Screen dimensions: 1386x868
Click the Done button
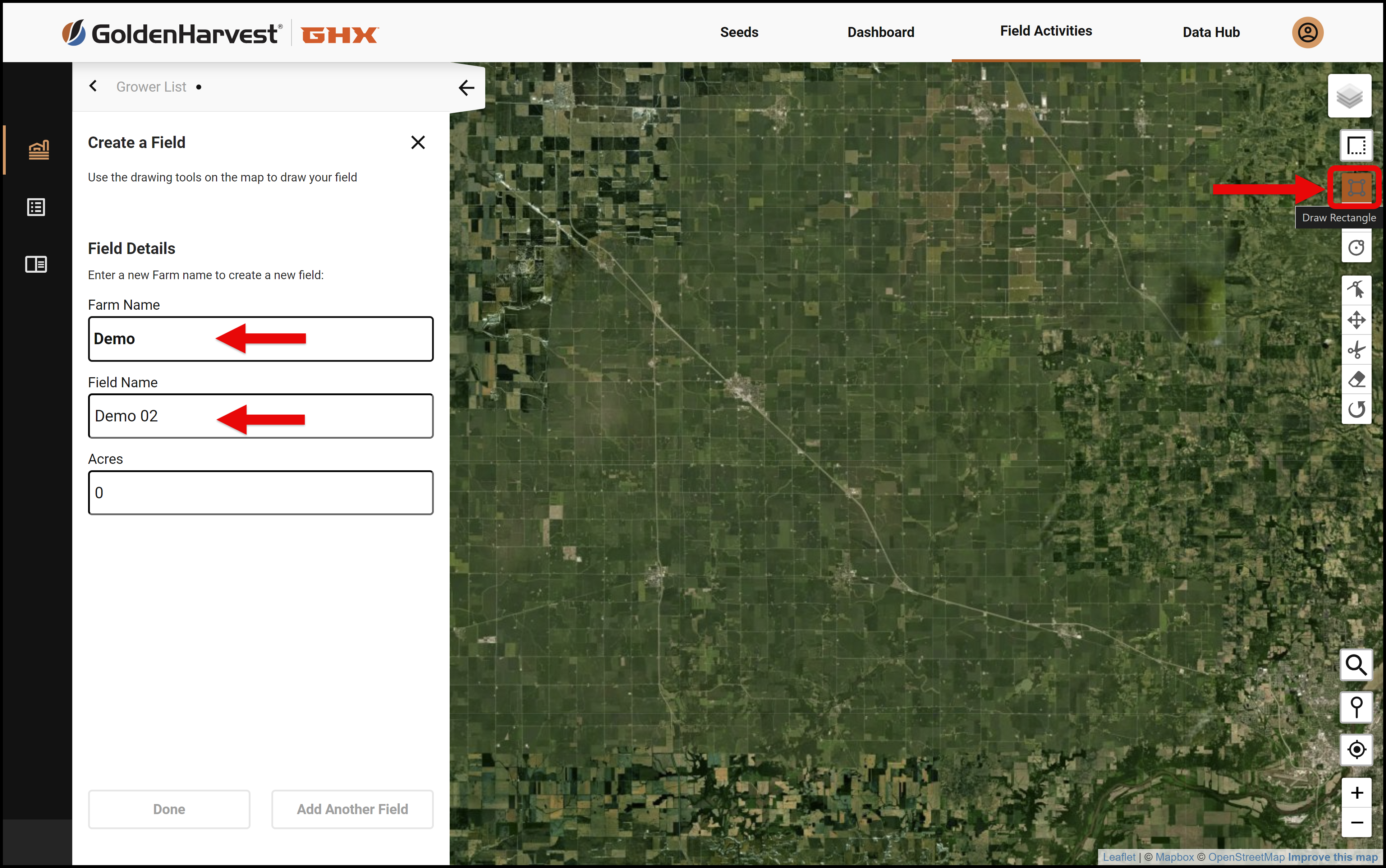pyautogui.click(x=169, y=809)
